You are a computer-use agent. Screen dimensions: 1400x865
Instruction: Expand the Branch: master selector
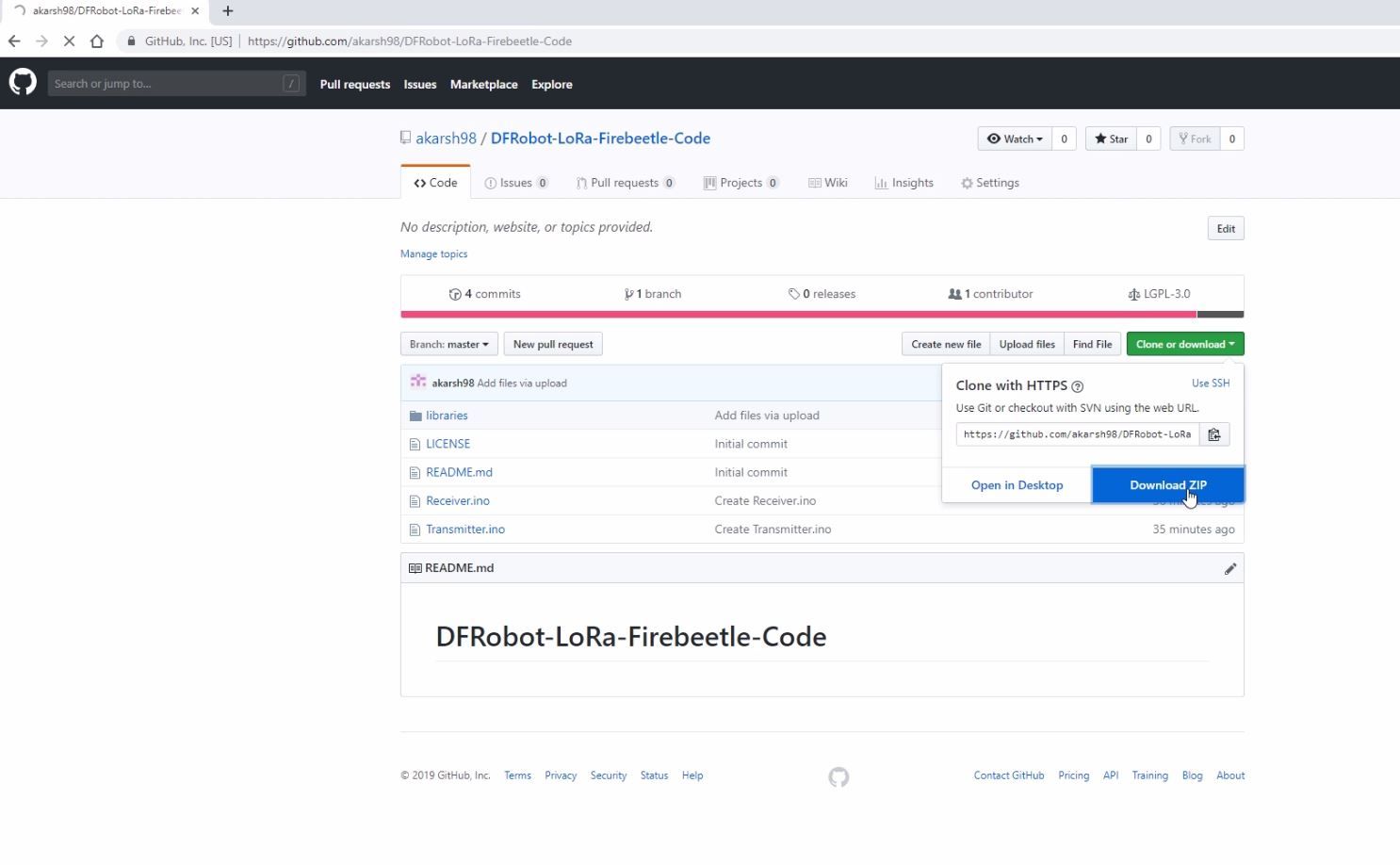click(448, 344)
